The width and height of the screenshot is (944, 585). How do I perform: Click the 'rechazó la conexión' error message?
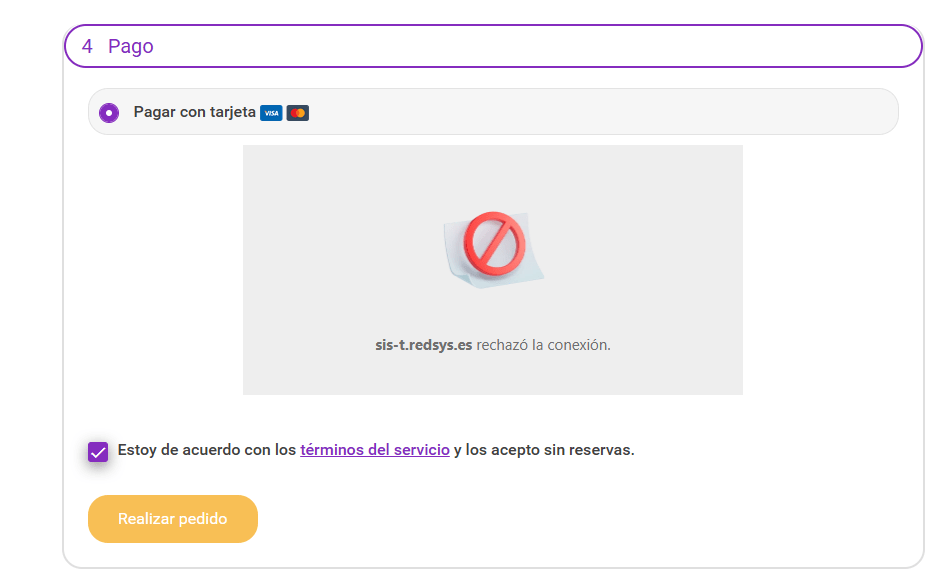pyautogui.click(x=543, y=345)
